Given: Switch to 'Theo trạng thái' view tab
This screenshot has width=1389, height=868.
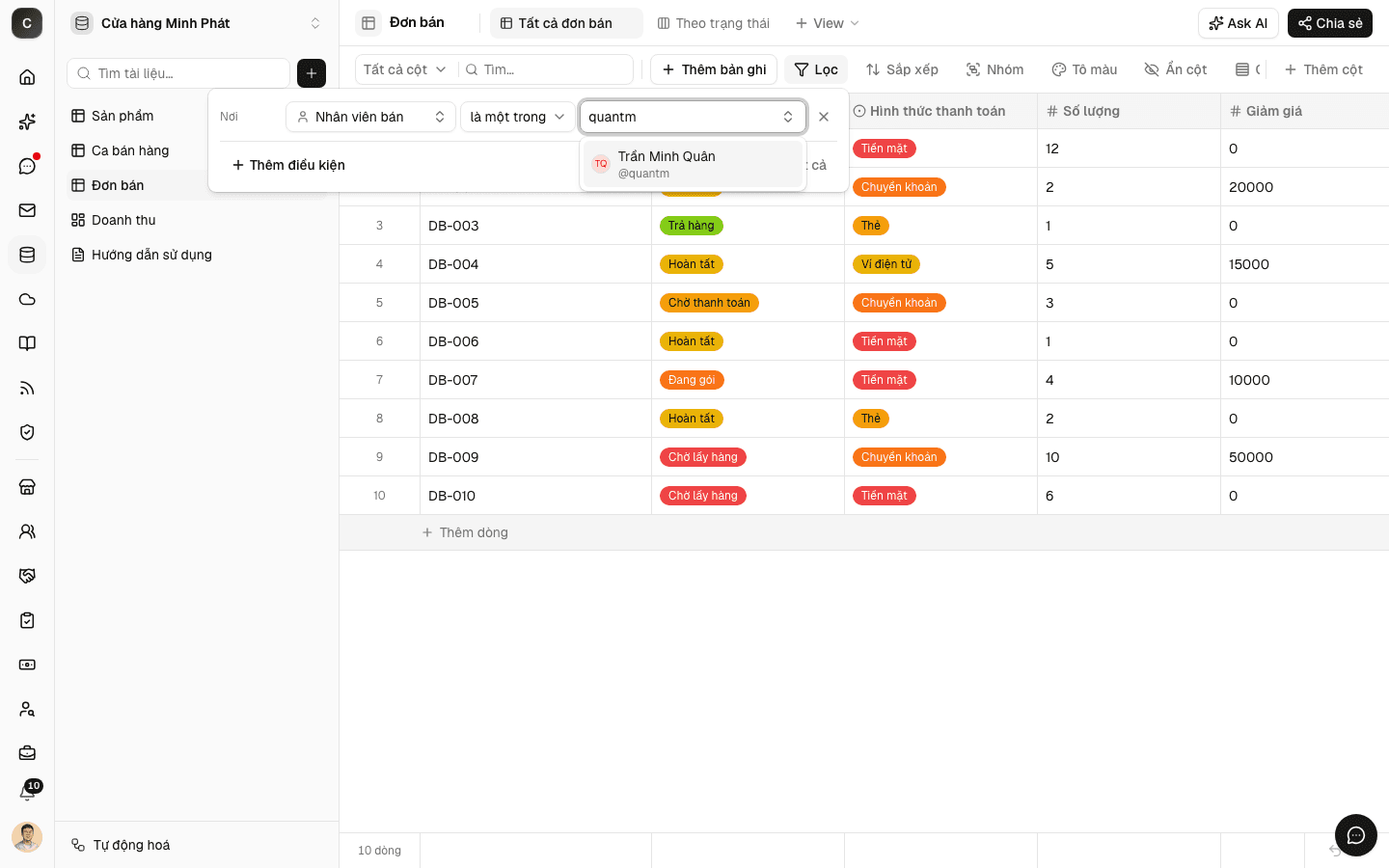Looking at the screenshot, I should 714,23.
